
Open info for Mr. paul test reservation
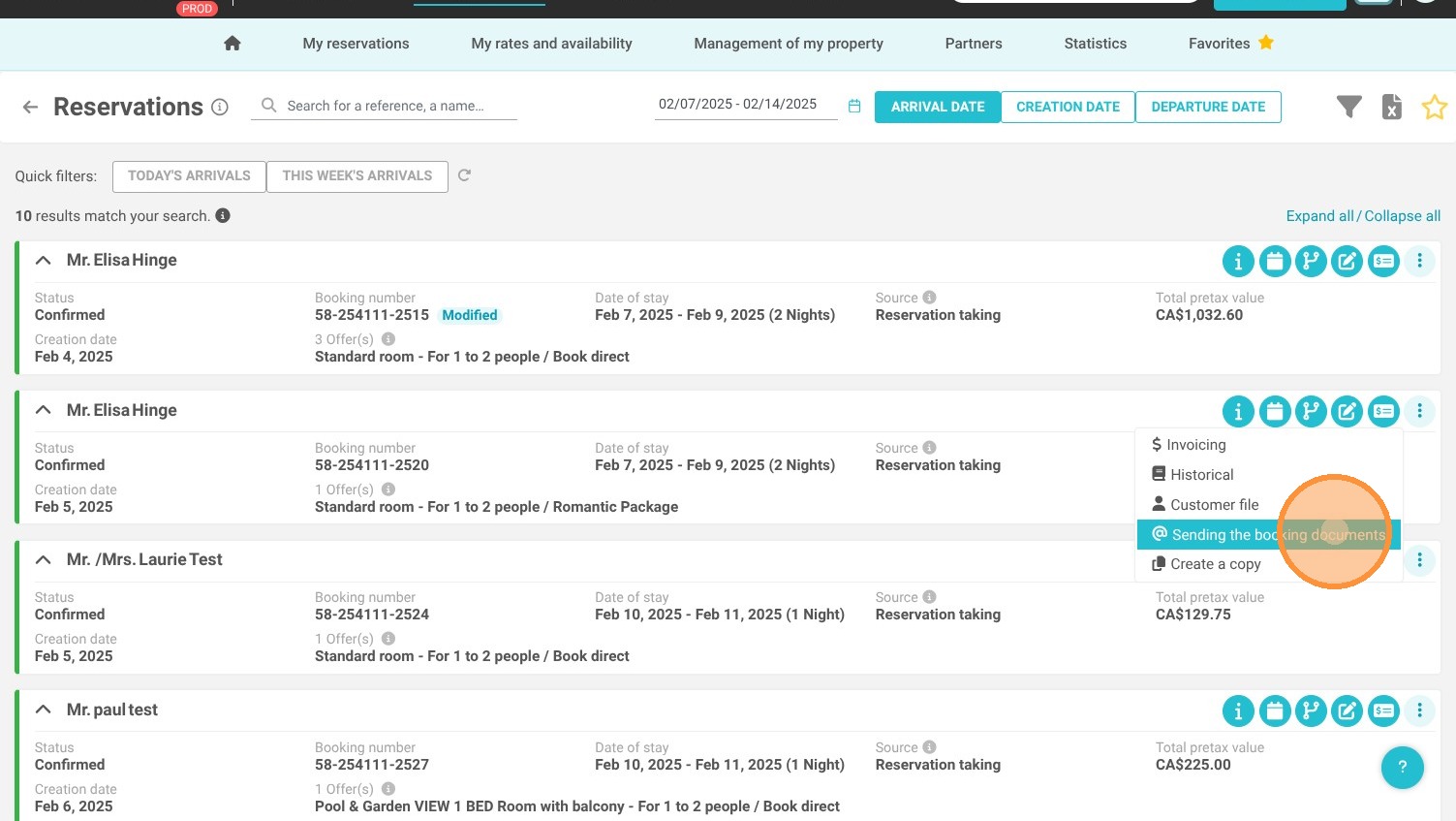click(1238, 710)
